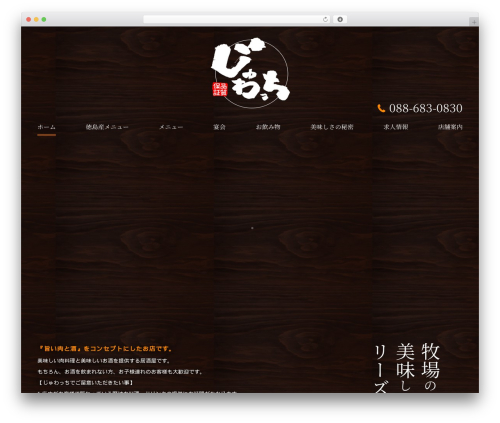Click the browser reload icon
The image size is (500, 423).
click(x=325, y=19)
